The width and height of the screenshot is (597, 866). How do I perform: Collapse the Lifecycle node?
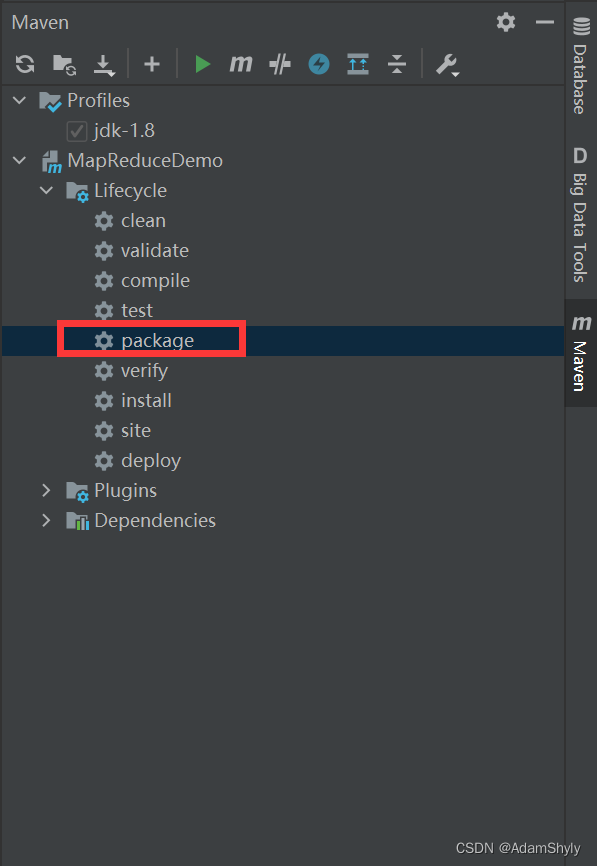point(46,191)
